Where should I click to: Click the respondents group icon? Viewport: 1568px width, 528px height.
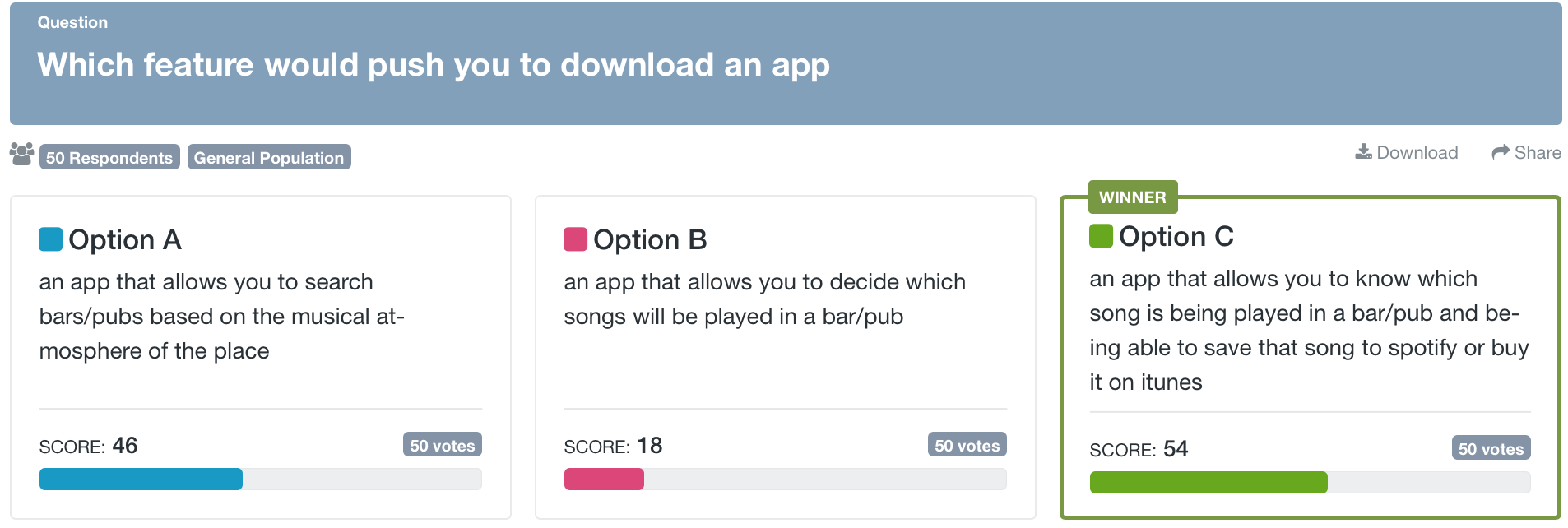(x=22, y=154)
